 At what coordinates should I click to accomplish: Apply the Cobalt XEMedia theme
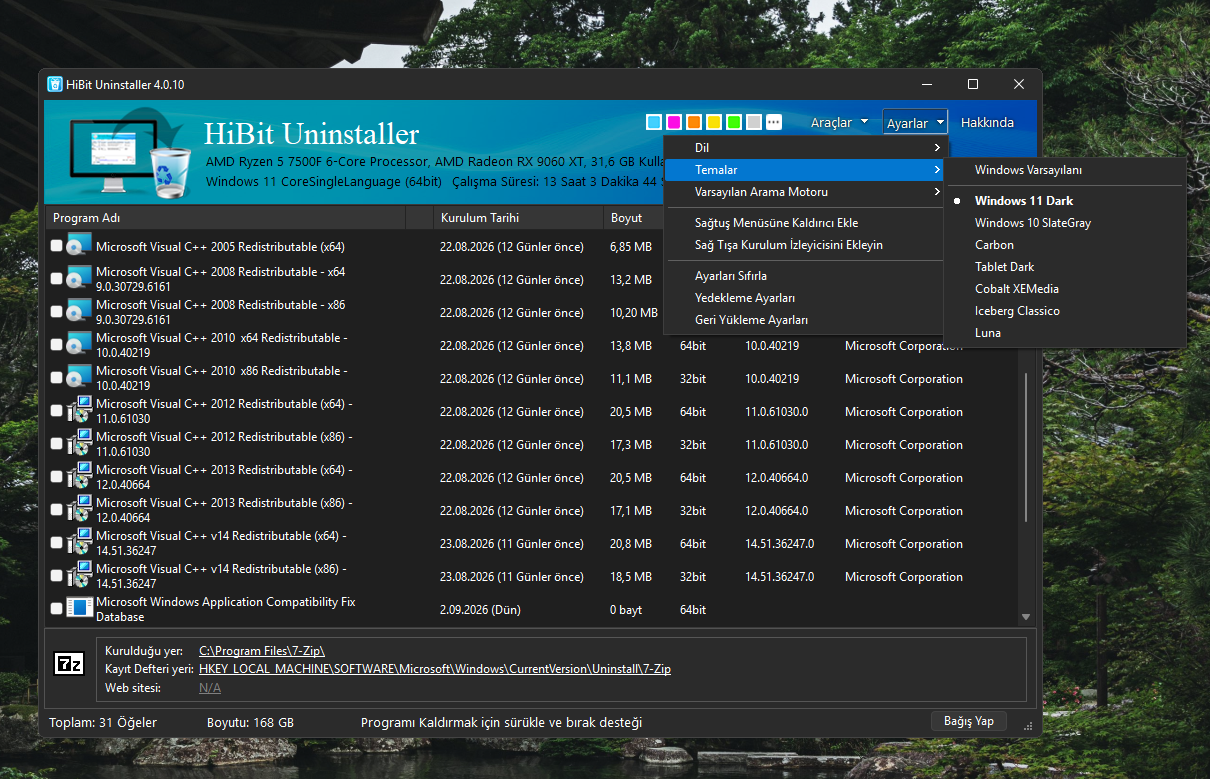[x=1065, y=289]
